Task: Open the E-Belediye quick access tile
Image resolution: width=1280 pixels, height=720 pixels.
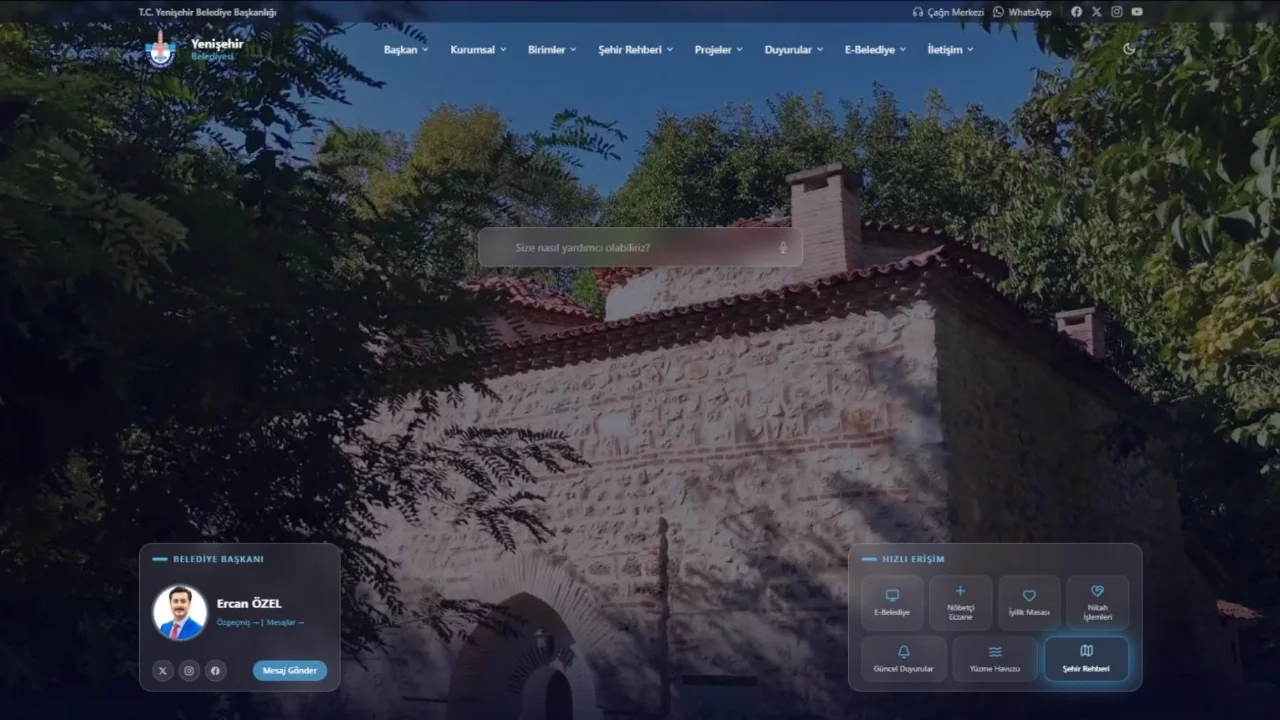Action: tap(892, 603)
